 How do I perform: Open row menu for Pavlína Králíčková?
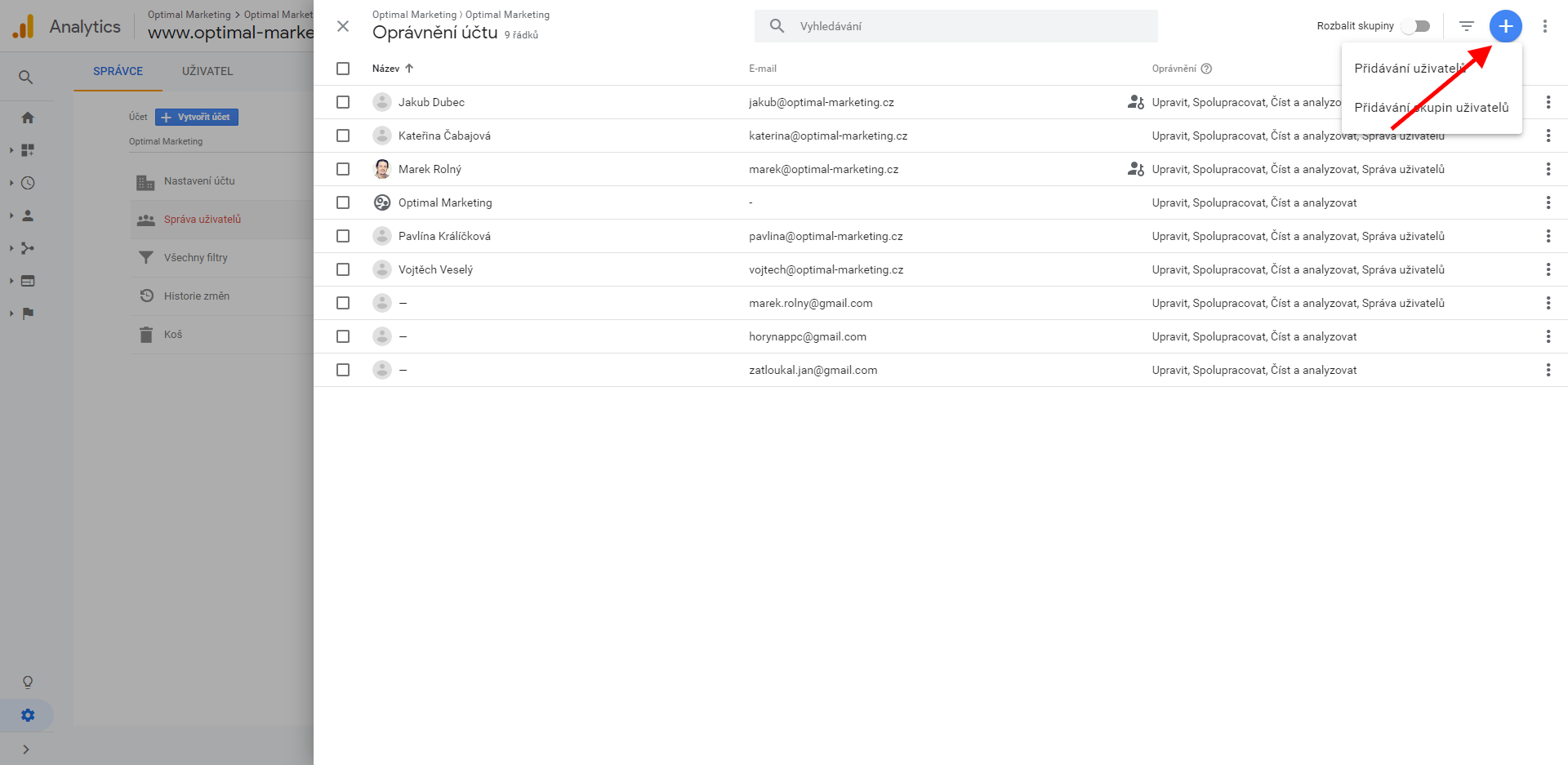click(x=1548, y=236)
